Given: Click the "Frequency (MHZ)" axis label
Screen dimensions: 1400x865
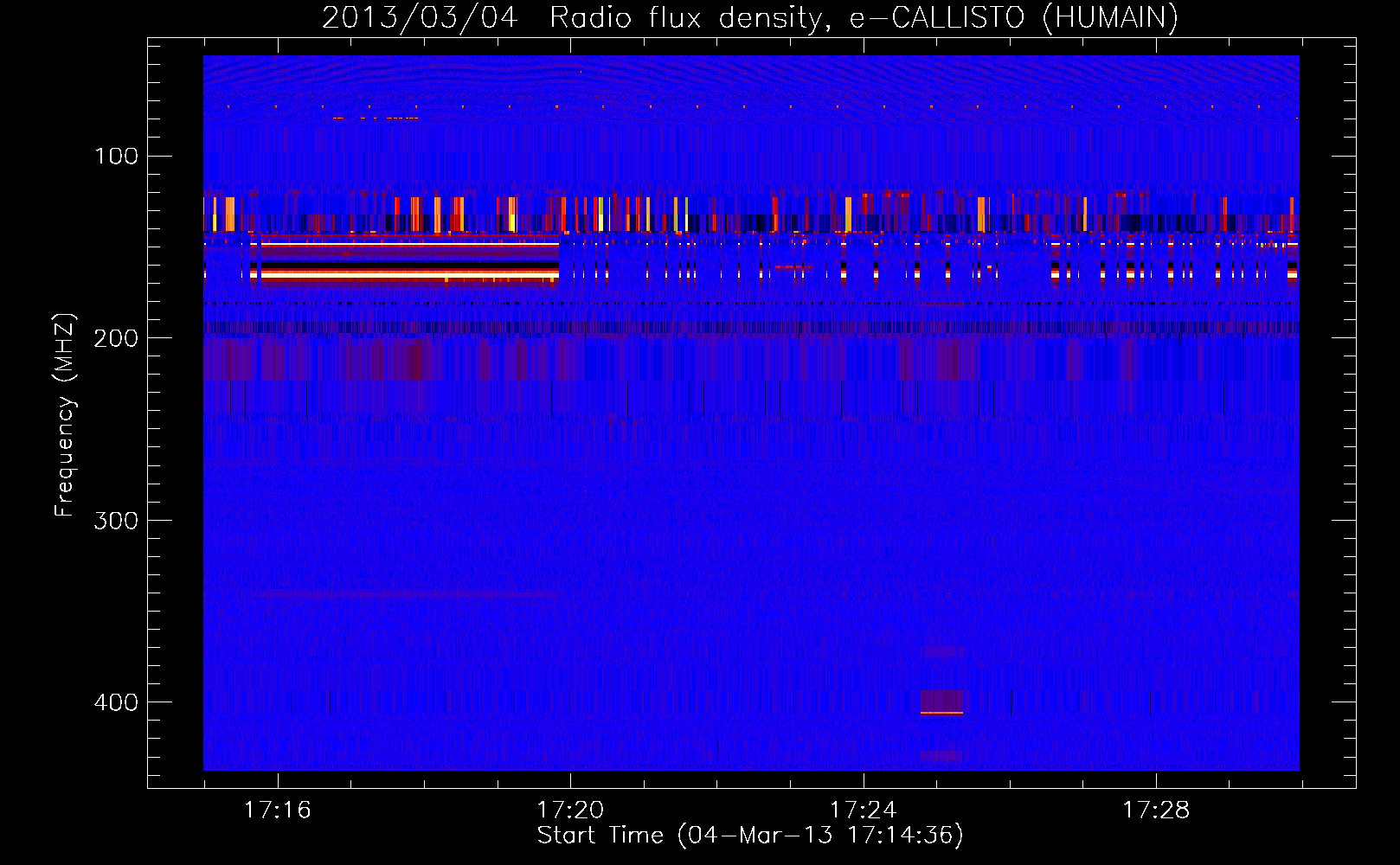Looking at the screenshot, I should click(65, 415).
